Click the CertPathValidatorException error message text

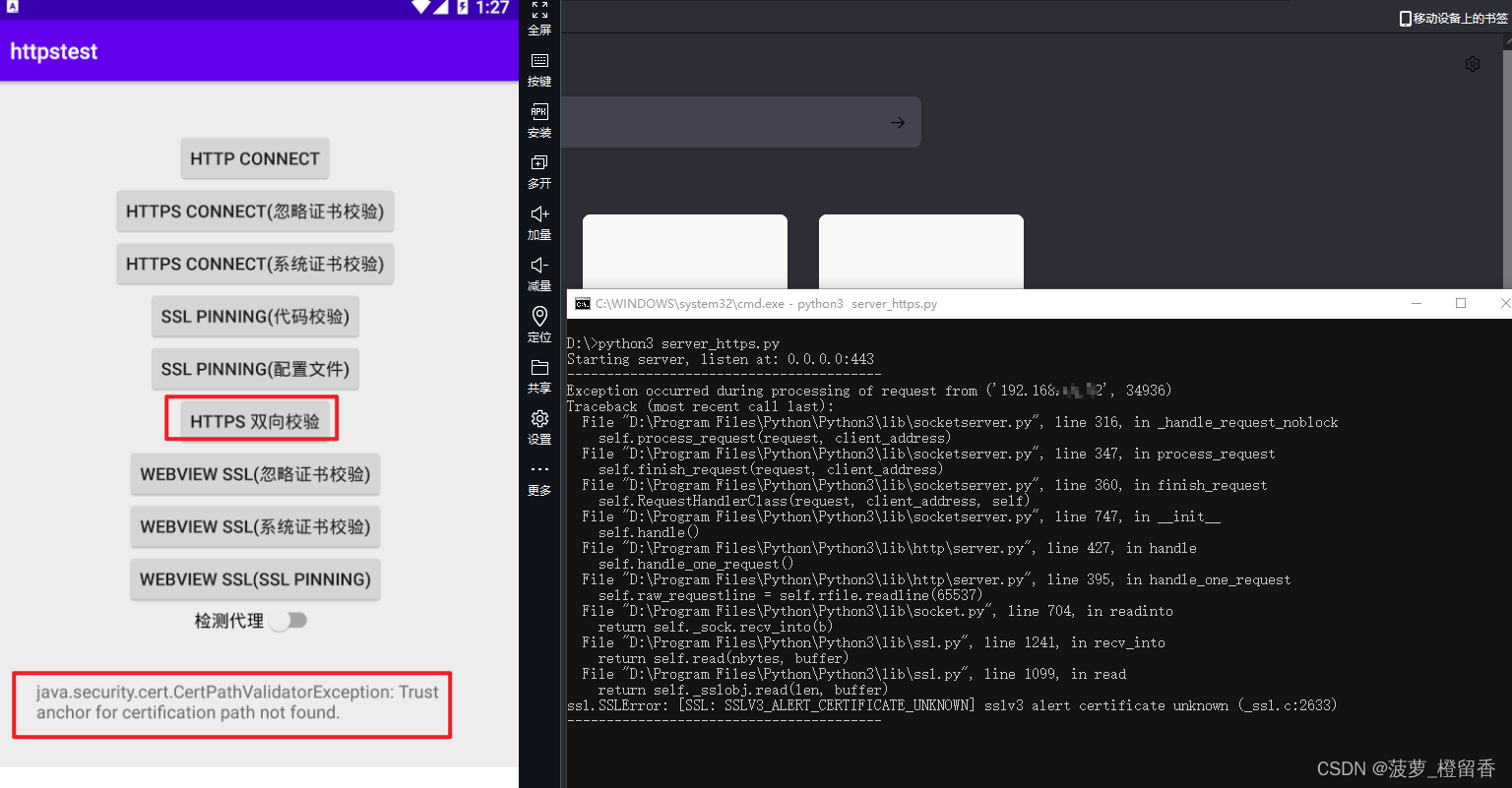pos(237,702)
